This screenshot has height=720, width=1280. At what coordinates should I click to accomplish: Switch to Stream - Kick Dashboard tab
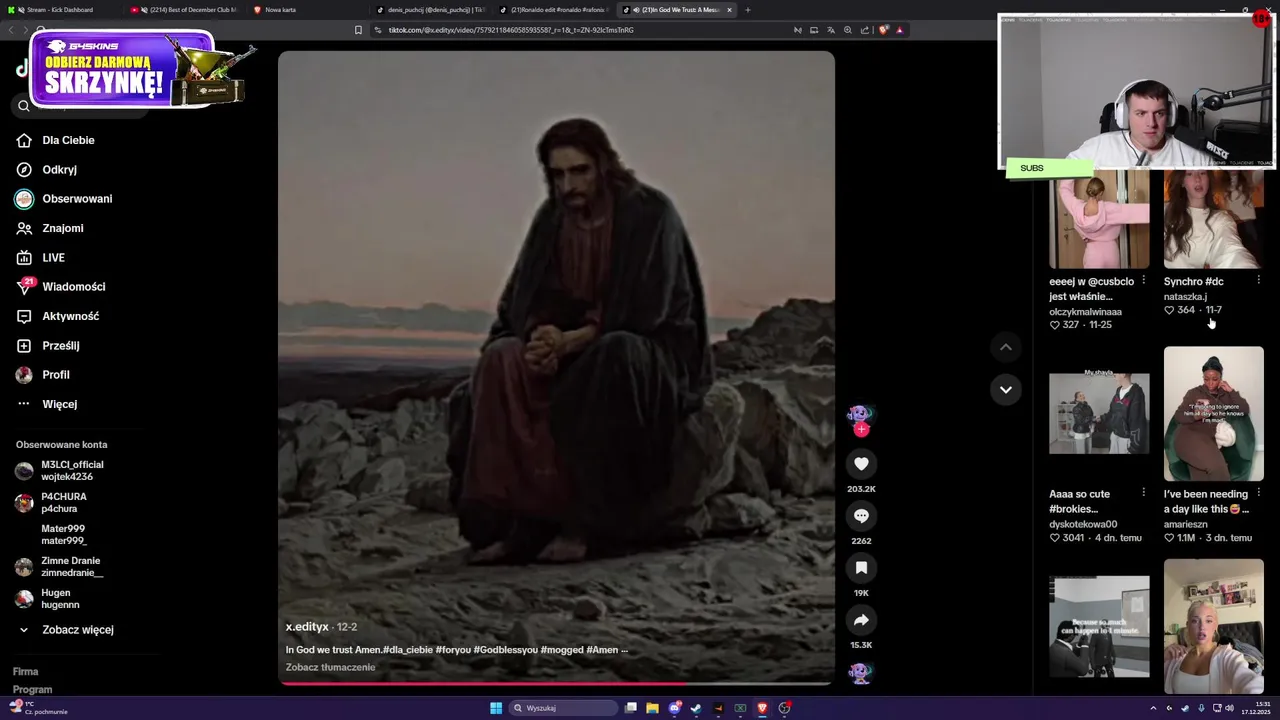click(58, 10)
